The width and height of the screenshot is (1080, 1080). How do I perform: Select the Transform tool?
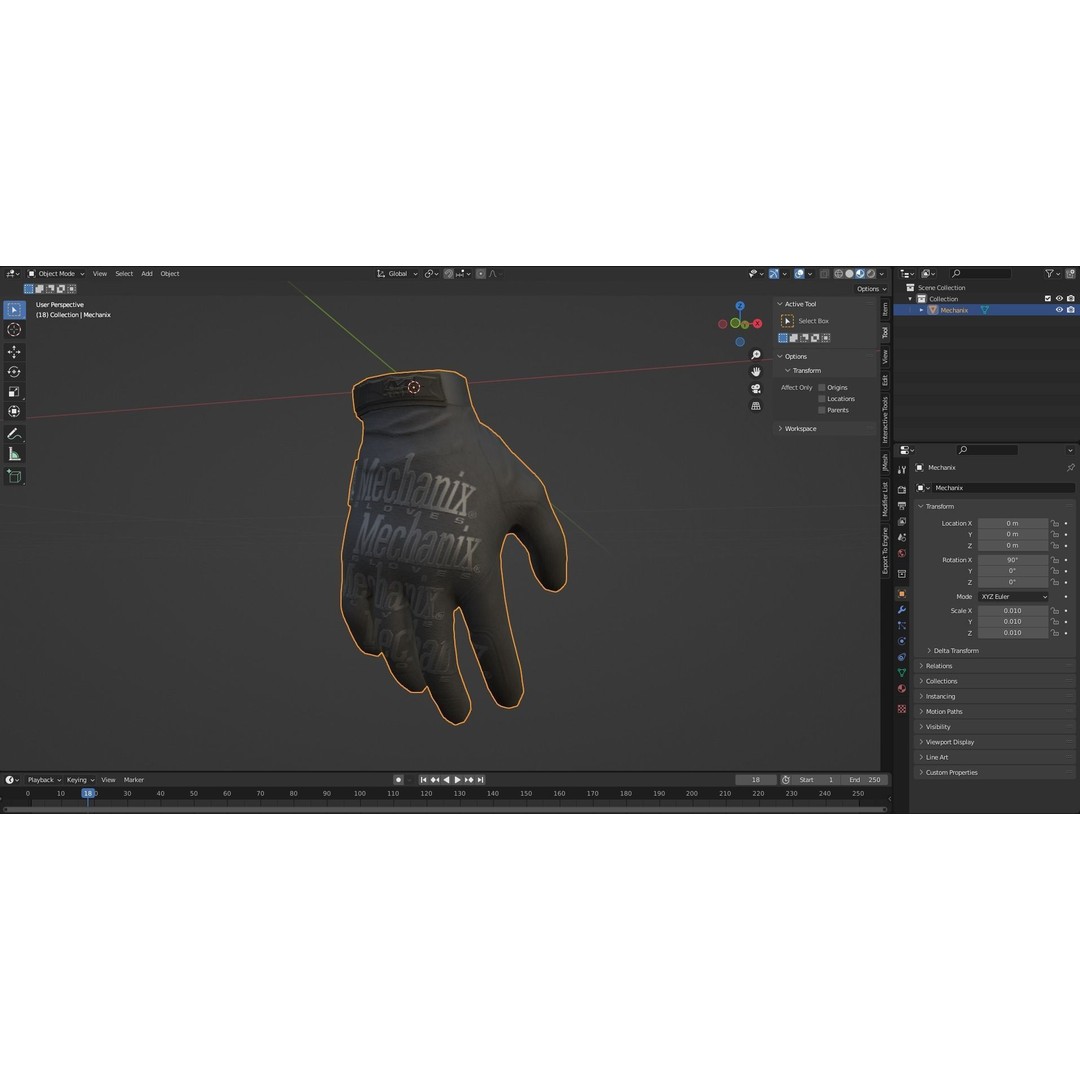click(x=14, y=412)
